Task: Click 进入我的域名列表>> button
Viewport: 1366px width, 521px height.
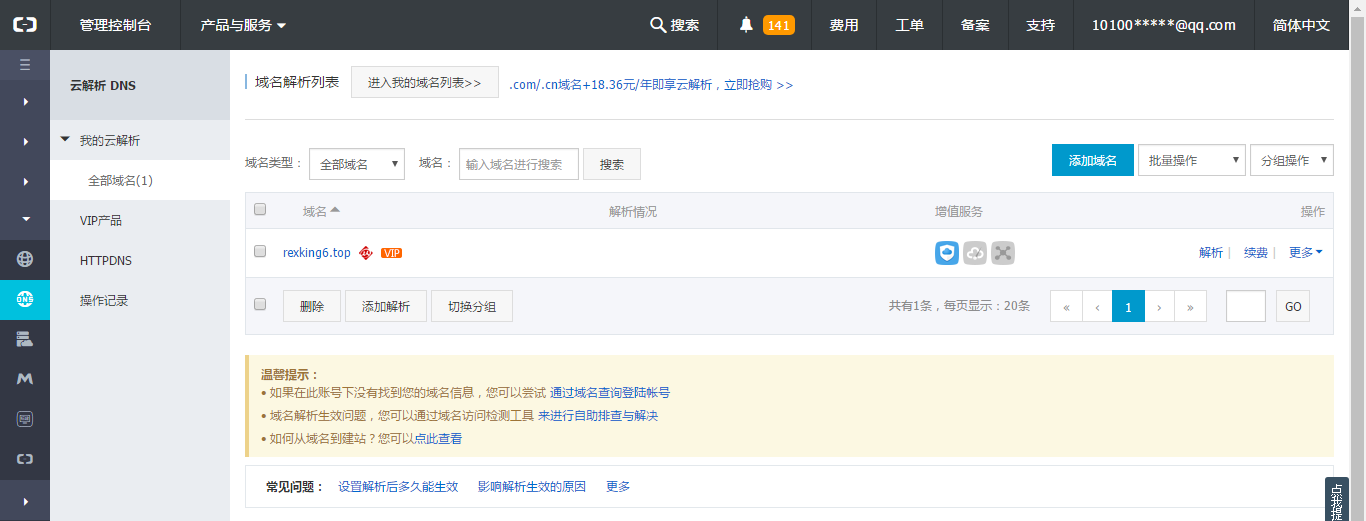Action: pos(425,82)
